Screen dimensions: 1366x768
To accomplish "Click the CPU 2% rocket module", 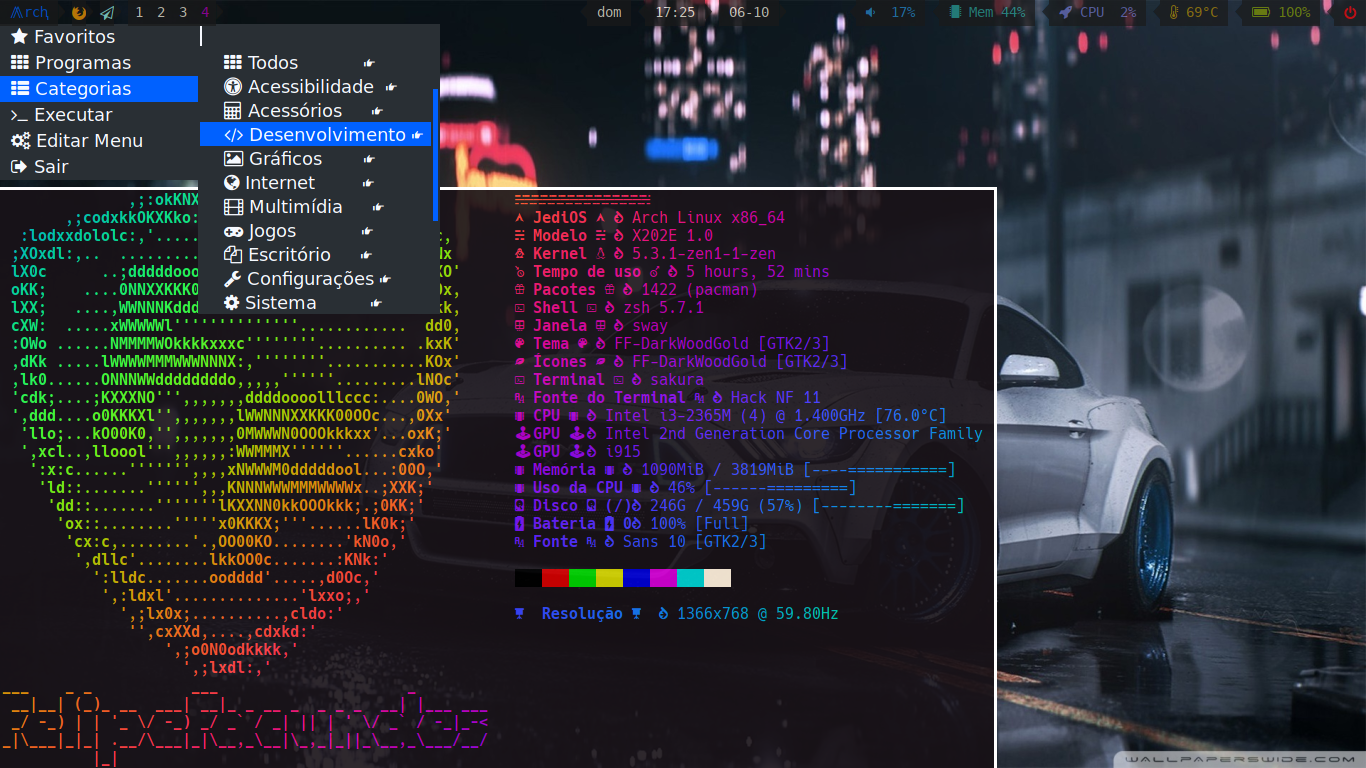I will pyautogui.click(x=1097, y=12).
